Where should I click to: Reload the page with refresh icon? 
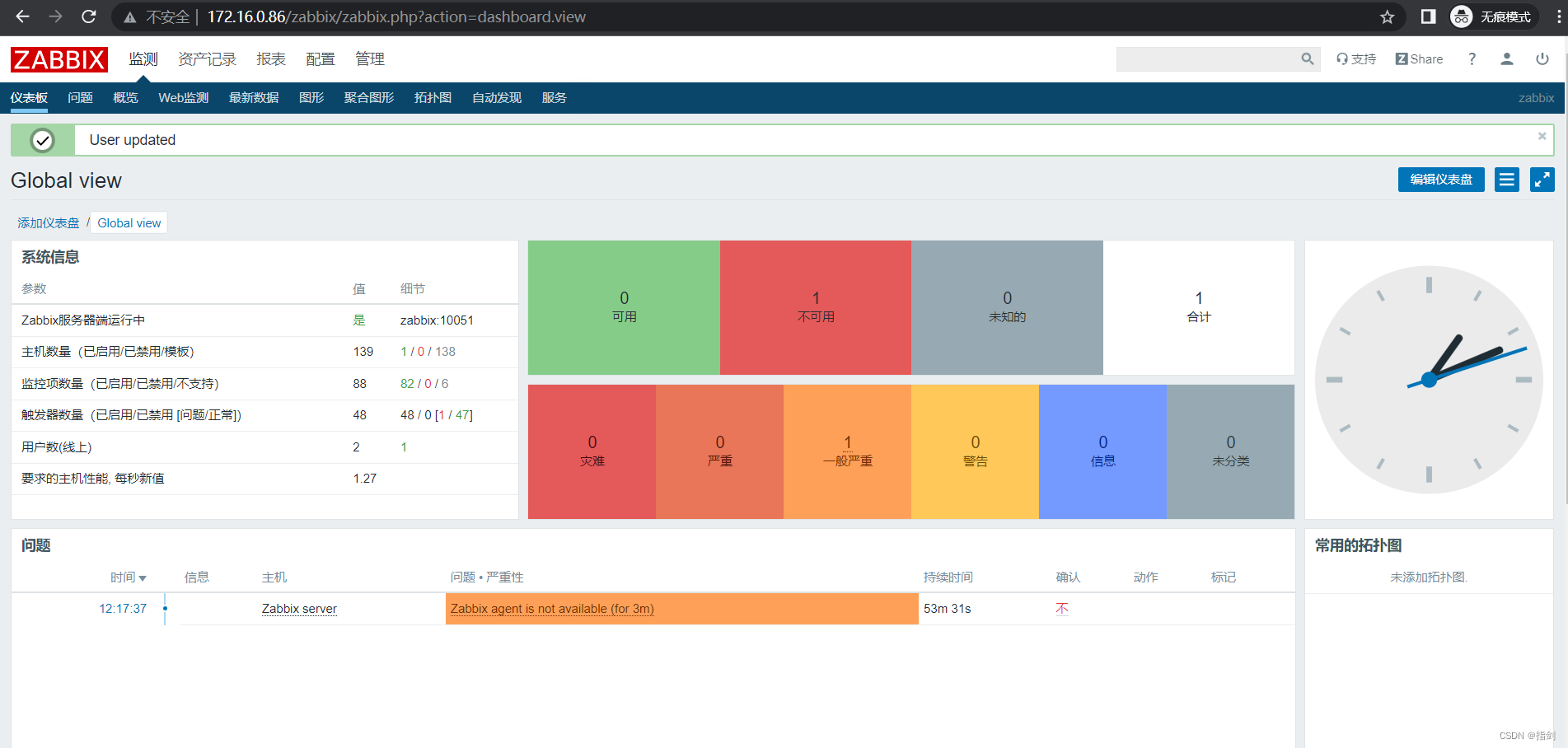[89, 16]
